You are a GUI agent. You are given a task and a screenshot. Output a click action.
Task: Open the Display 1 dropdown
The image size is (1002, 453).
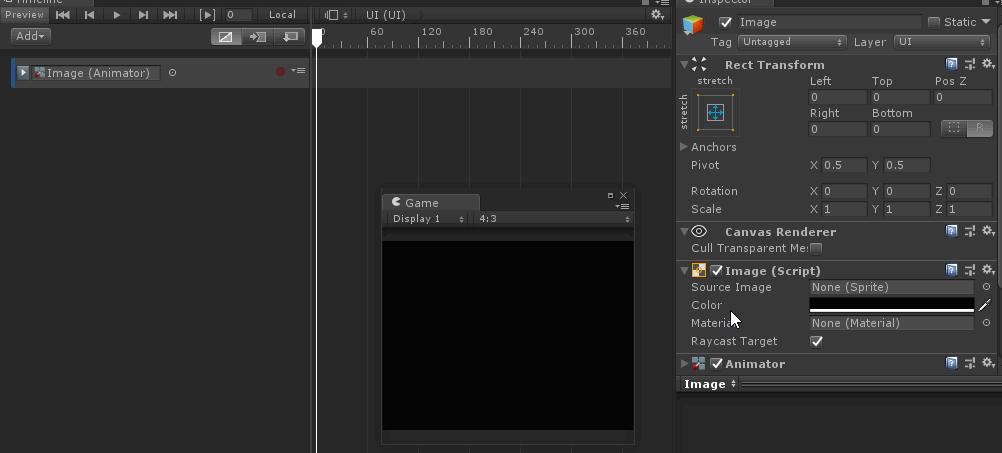pyautogui.click(x=428, y=219)
